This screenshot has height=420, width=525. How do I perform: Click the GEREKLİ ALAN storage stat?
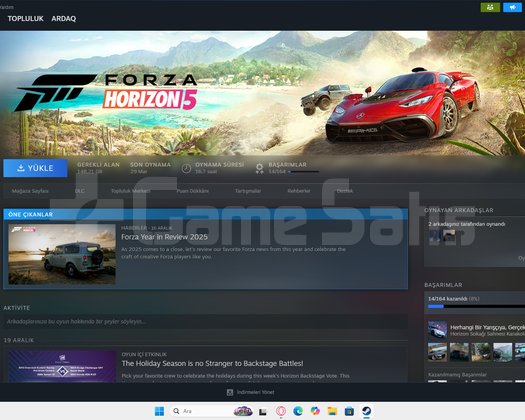(x=98, y=168)
